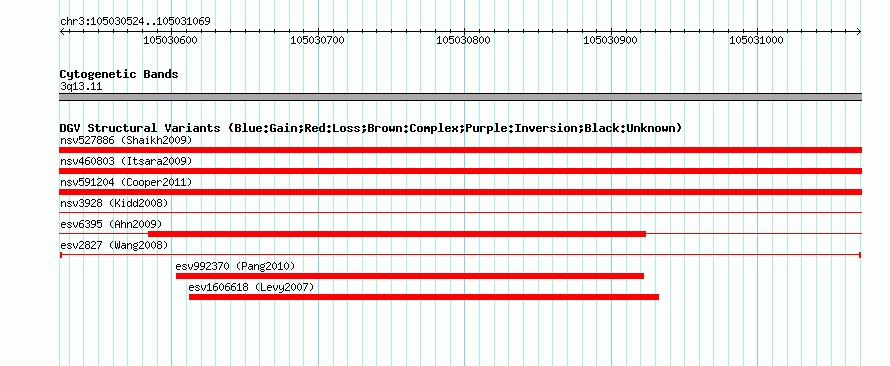Open variant label esv2827 (Wang2008)

(114, 245)
